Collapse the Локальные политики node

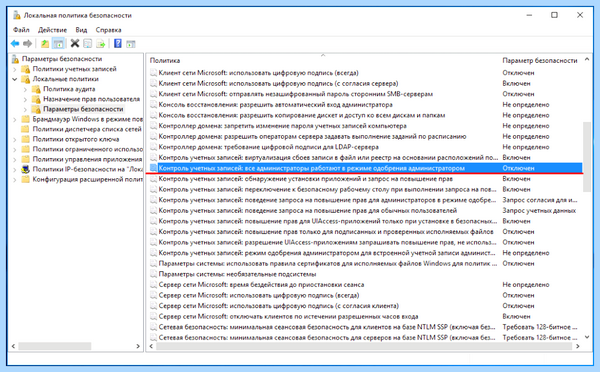(x=15, y=79)
